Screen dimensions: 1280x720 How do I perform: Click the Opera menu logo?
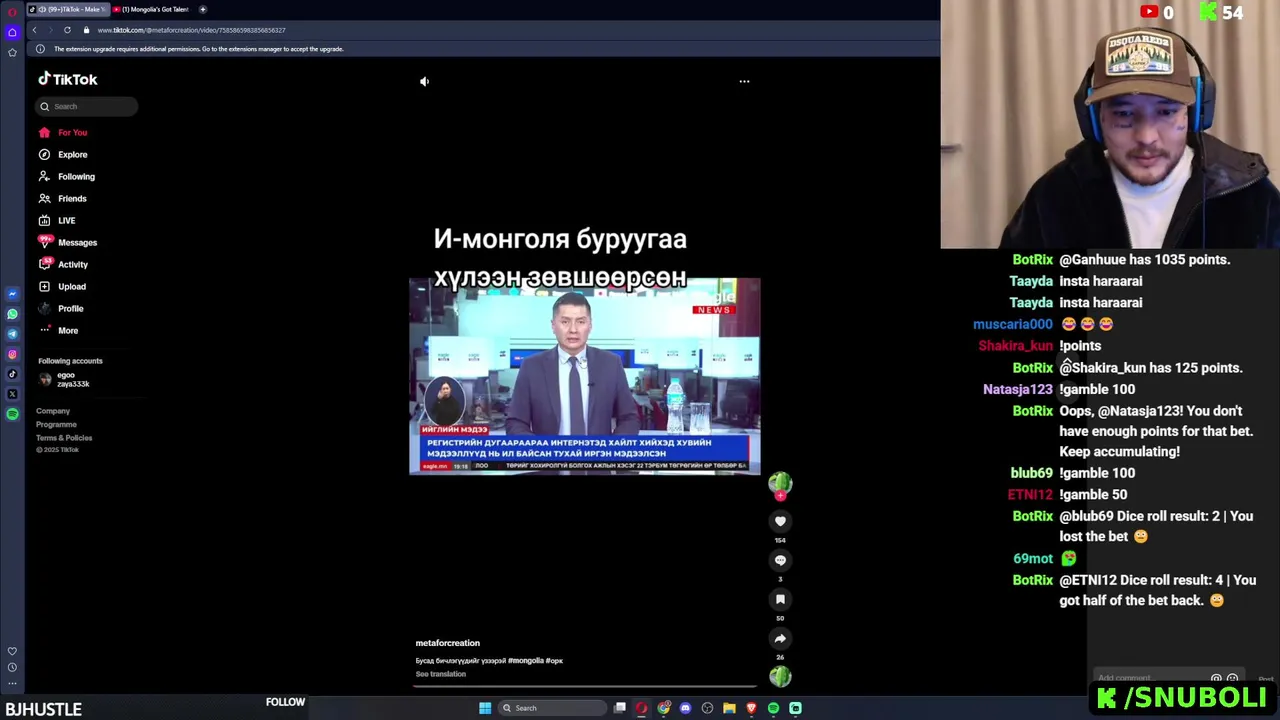(12, 11)
